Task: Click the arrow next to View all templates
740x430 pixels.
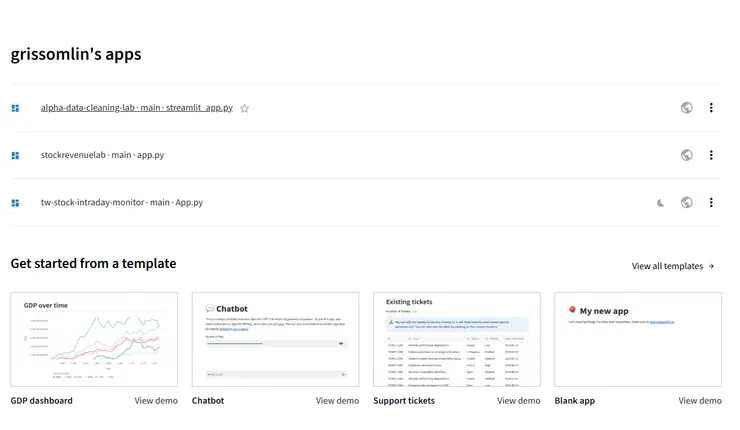Action: point(711,266)
